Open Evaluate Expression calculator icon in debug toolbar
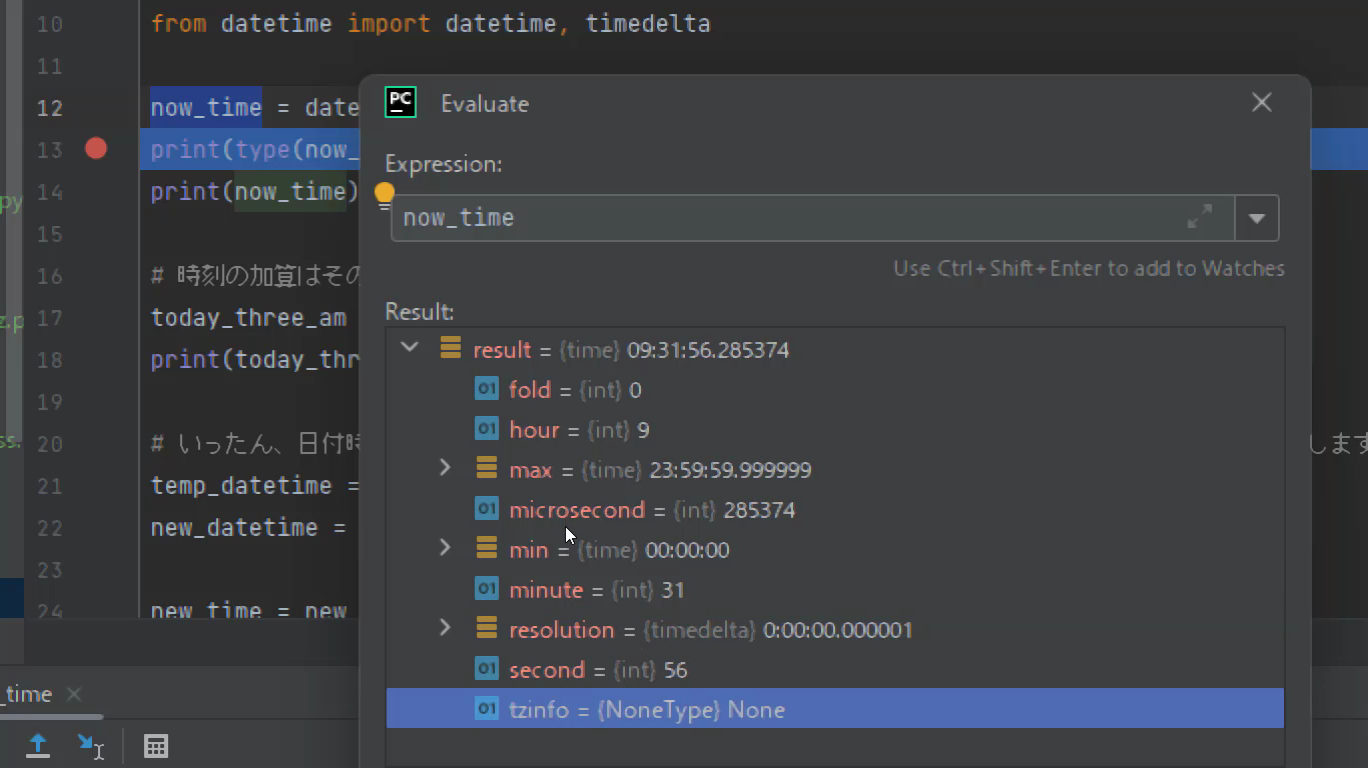 pos(156,745)
